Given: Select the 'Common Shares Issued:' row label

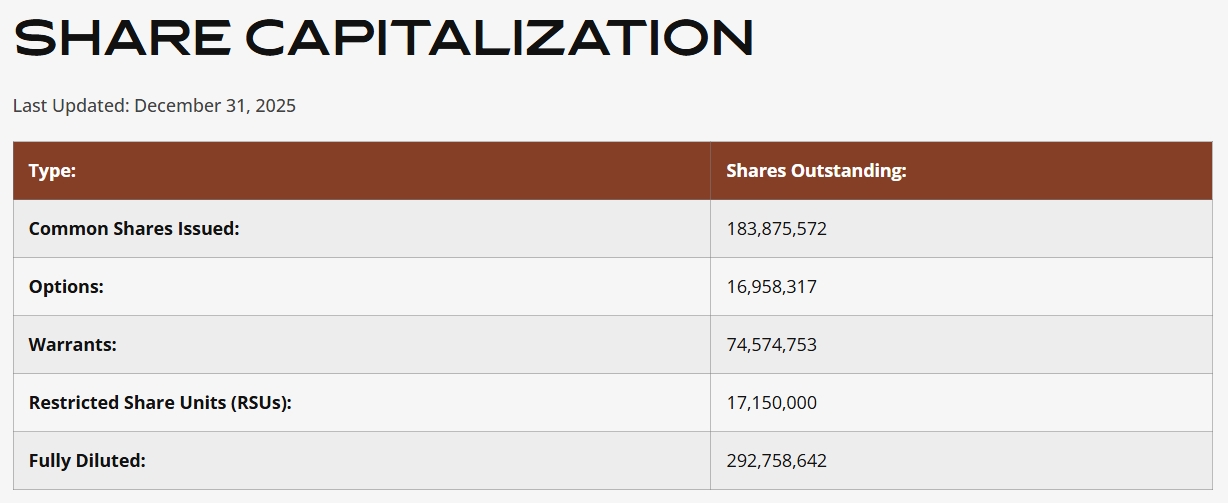Looking at the screenshot, I should [134, 229].
